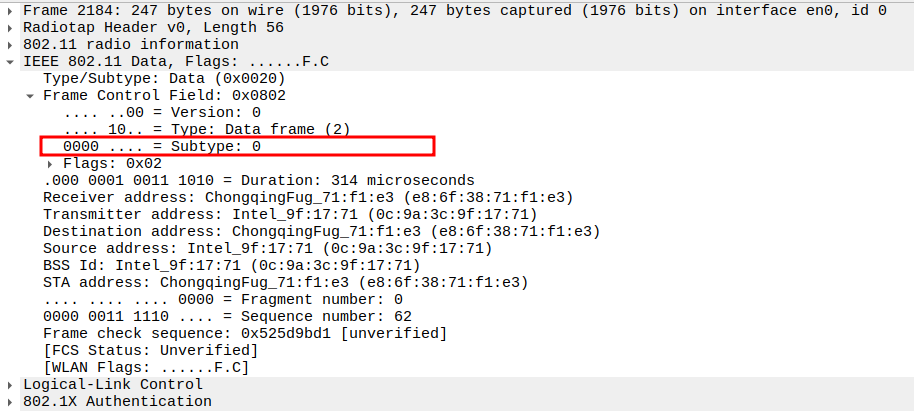Select the Type: Data frame row

207,130
